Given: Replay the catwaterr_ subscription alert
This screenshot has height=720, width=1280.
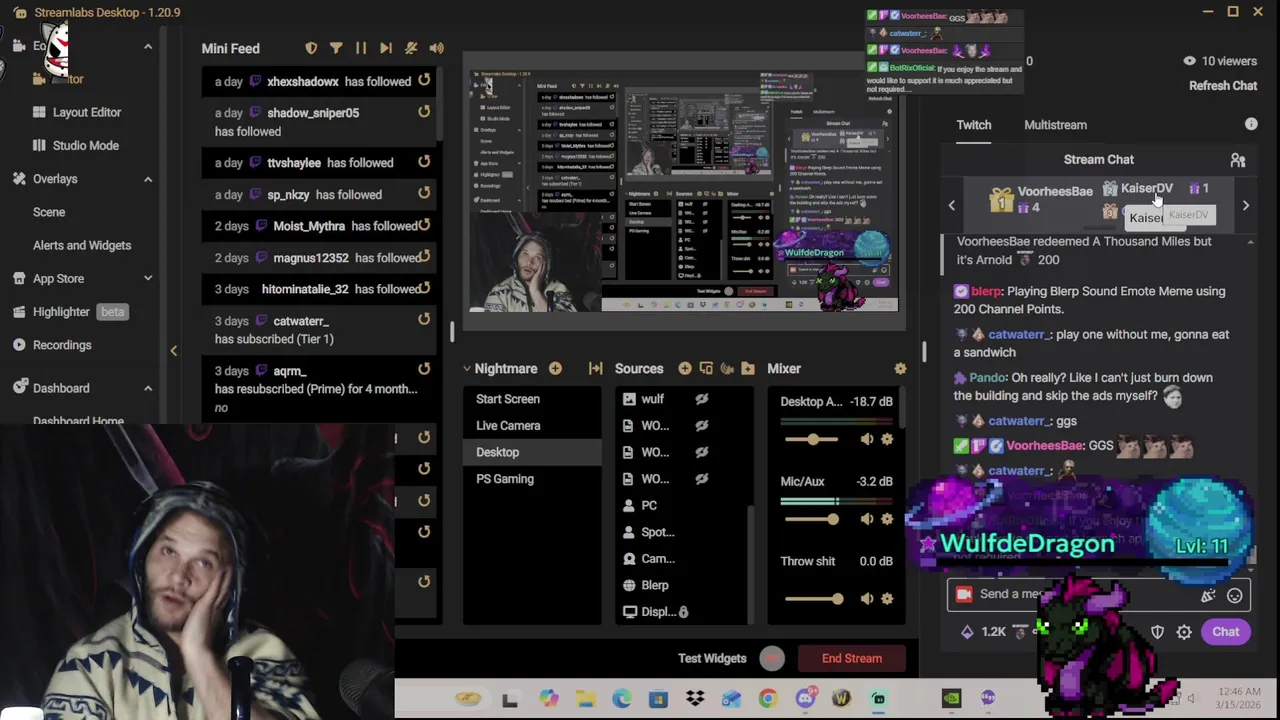Looking at the screenshot, I should pos(424,320).
